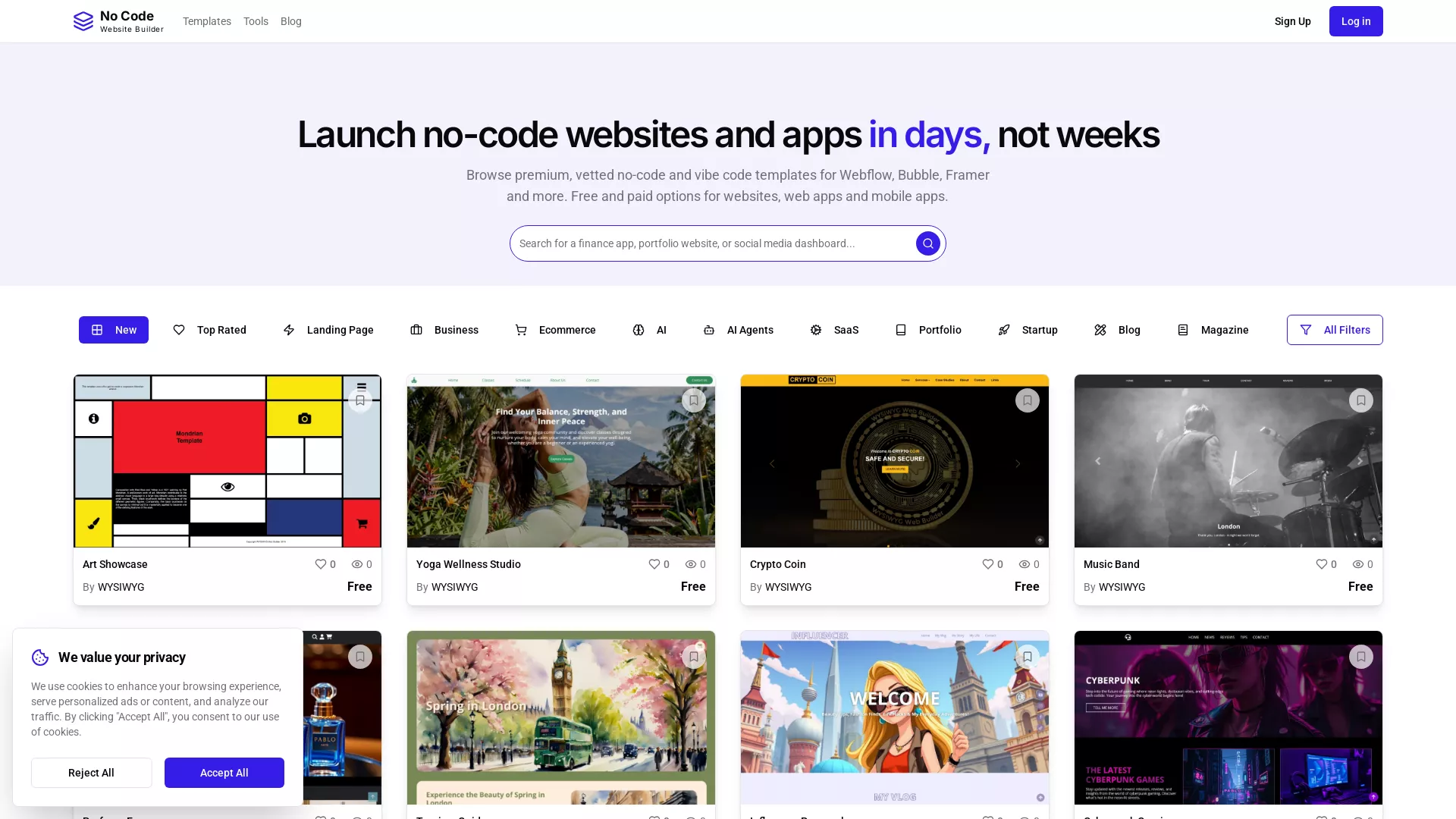
Task: Click the search magnifier icon
Action: pyautogui.click(x=927, y=243)
